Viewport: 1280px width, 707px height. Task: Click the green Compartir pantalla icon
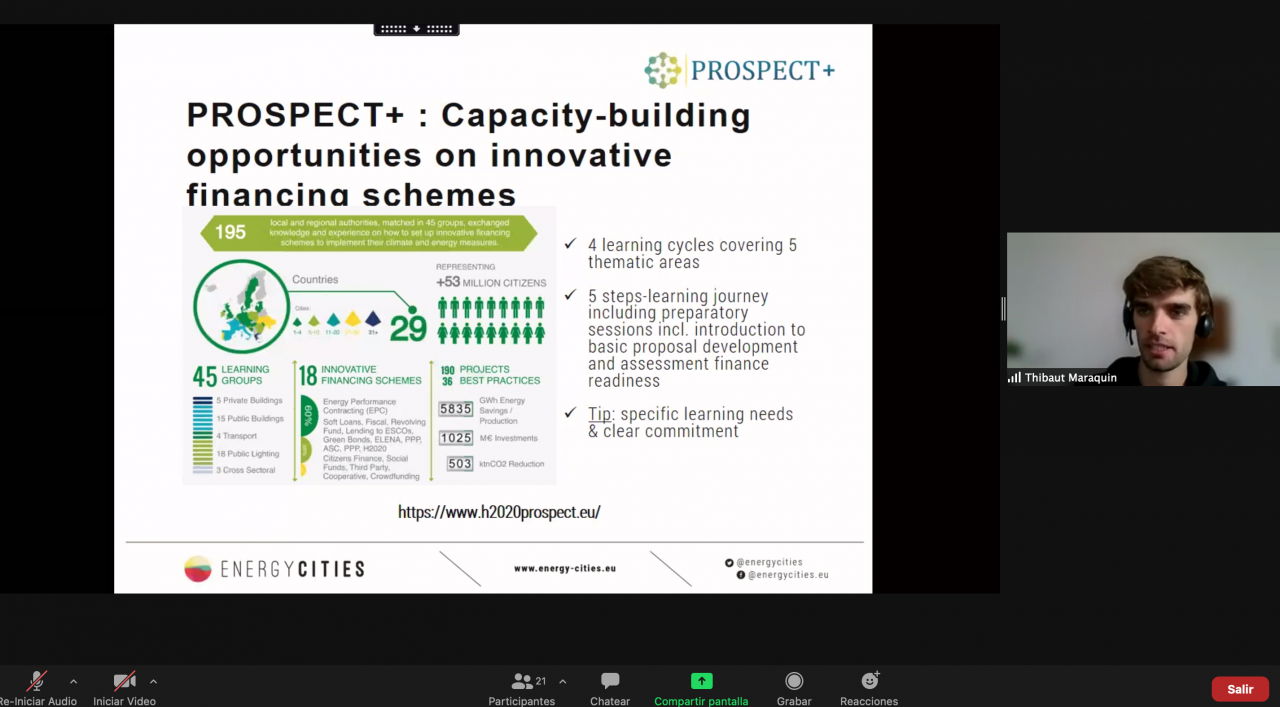(x=702, y=681)
